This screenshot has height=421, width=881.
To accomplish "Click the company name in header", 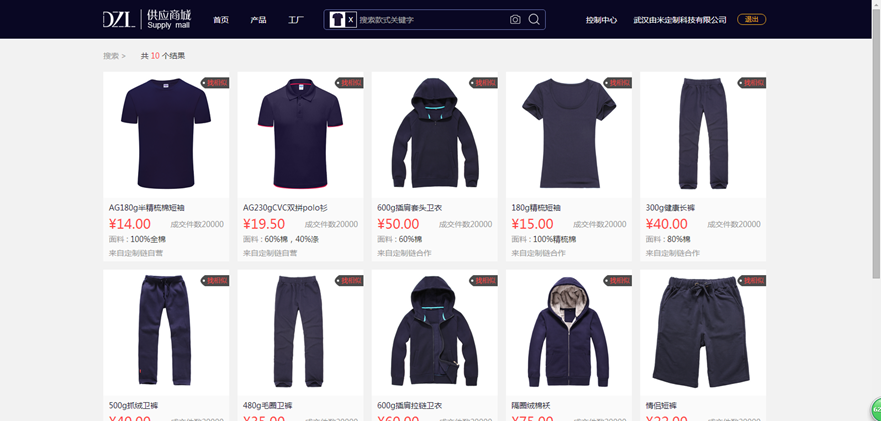I will 680,20.
